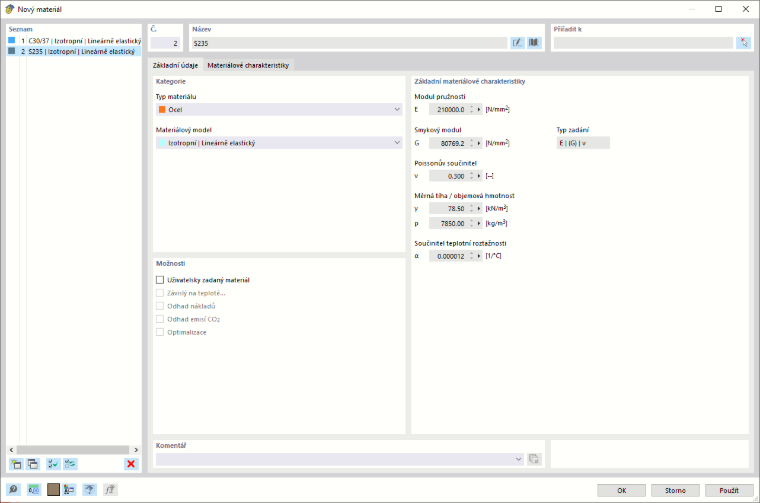Click the Č. number field showing 2
The height and width of the screenshot is (503, 760).
point(165,43)
